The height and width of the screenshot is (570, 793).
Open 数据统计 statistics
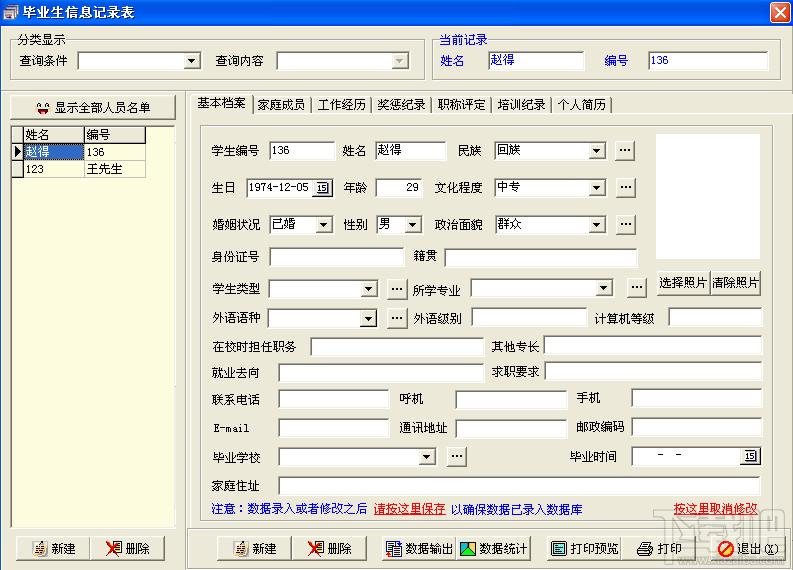pos(492,548)
